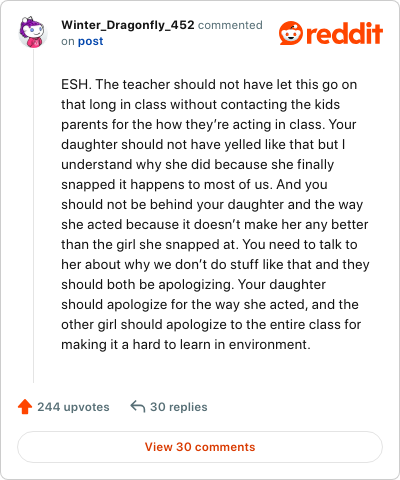This screenshot has width=400, height=480.
Task: Click the "commented" label in the header
Action: coord(230,25)
